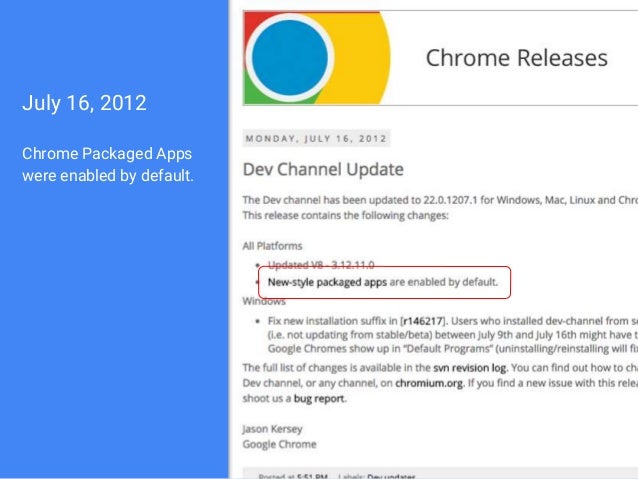Click the 'This release contains the following changes' line
Image resolution: width=638 pixels, height=479 pixels.
pyautogui.click(x=345, y=215)
